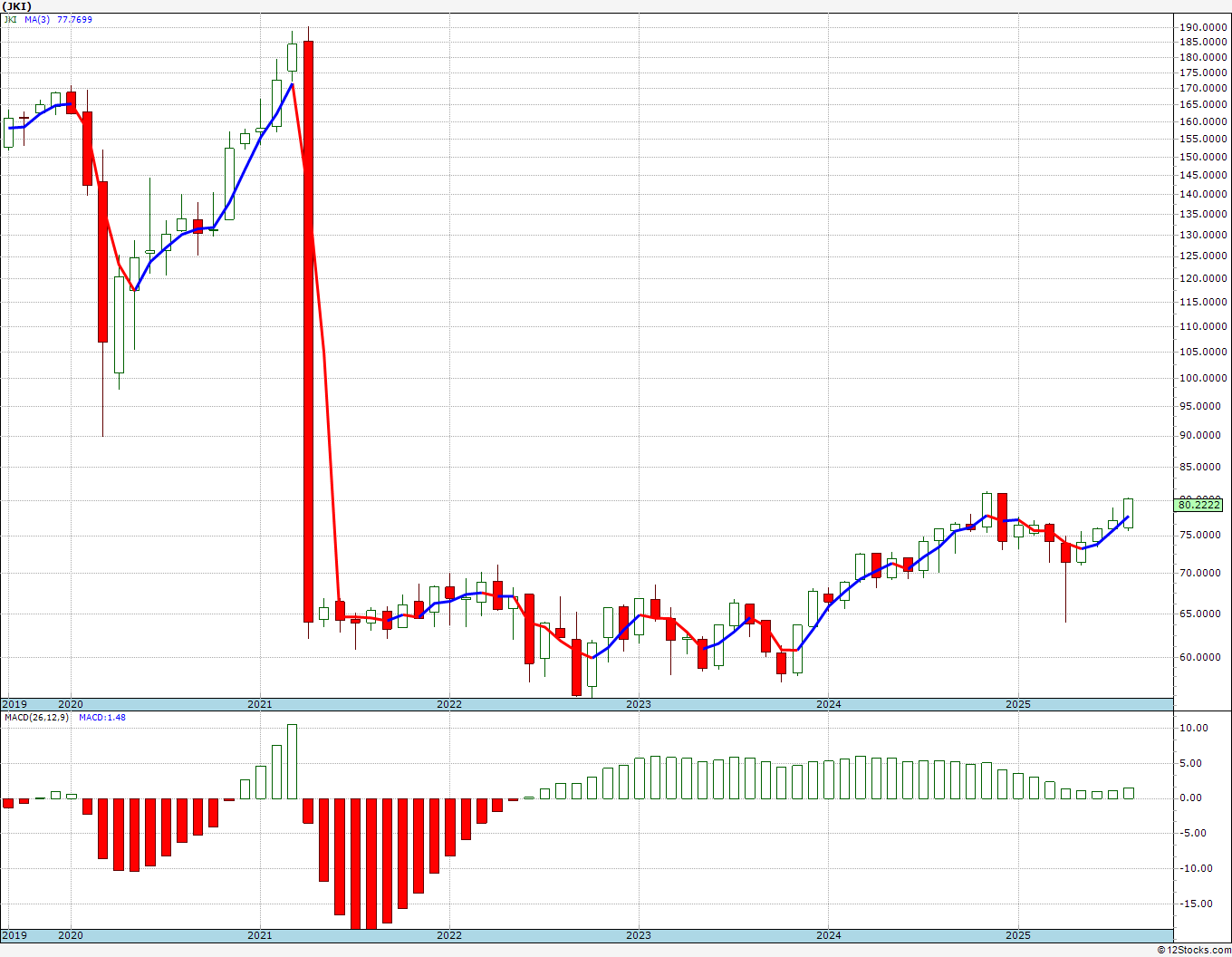Click 2022 on the MACD panel time axis
The image size is (1232, 957).
pos(449,935)
